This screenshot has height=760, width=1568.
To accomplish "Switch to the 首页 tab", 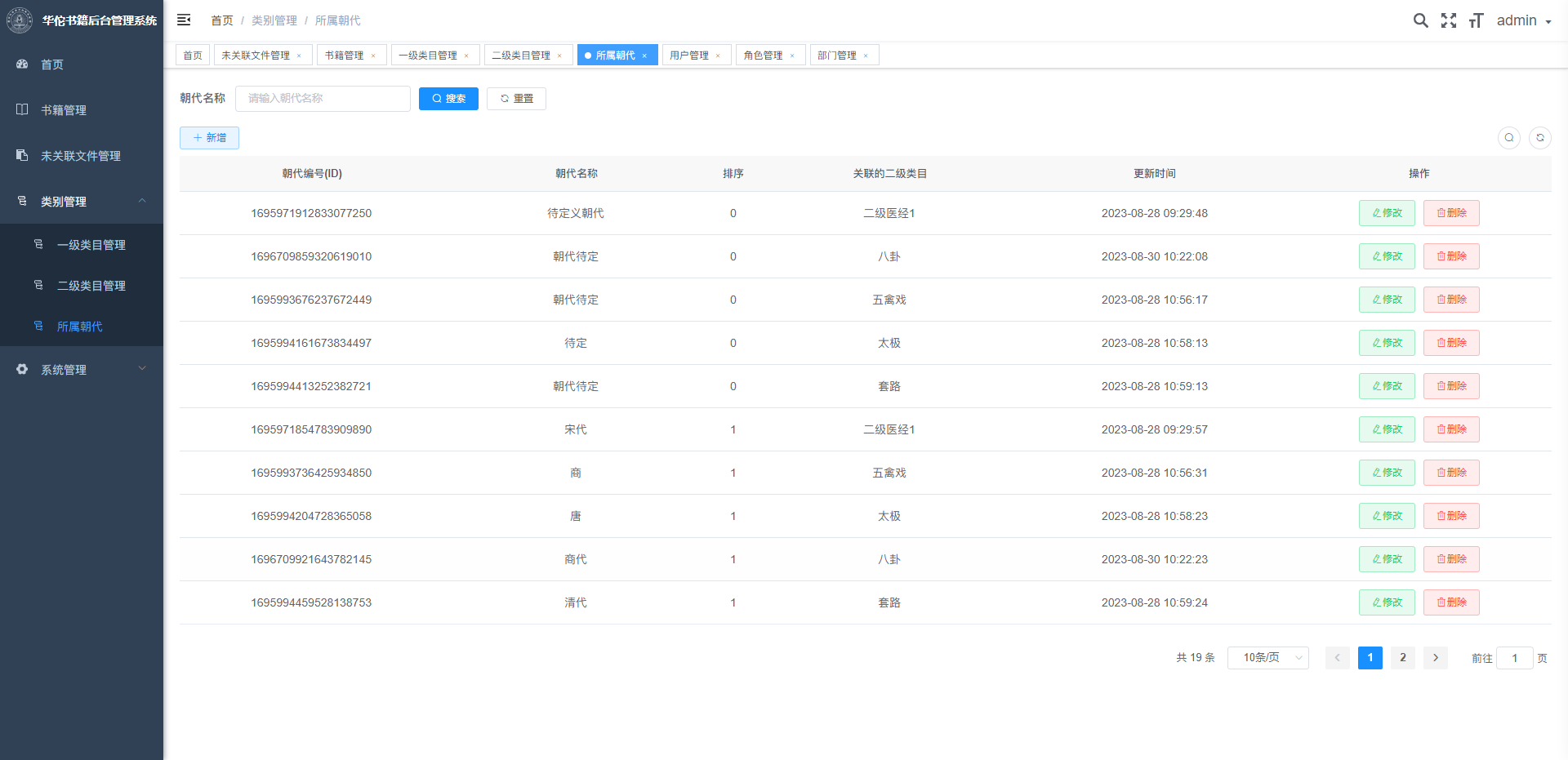I will [193, 55].
